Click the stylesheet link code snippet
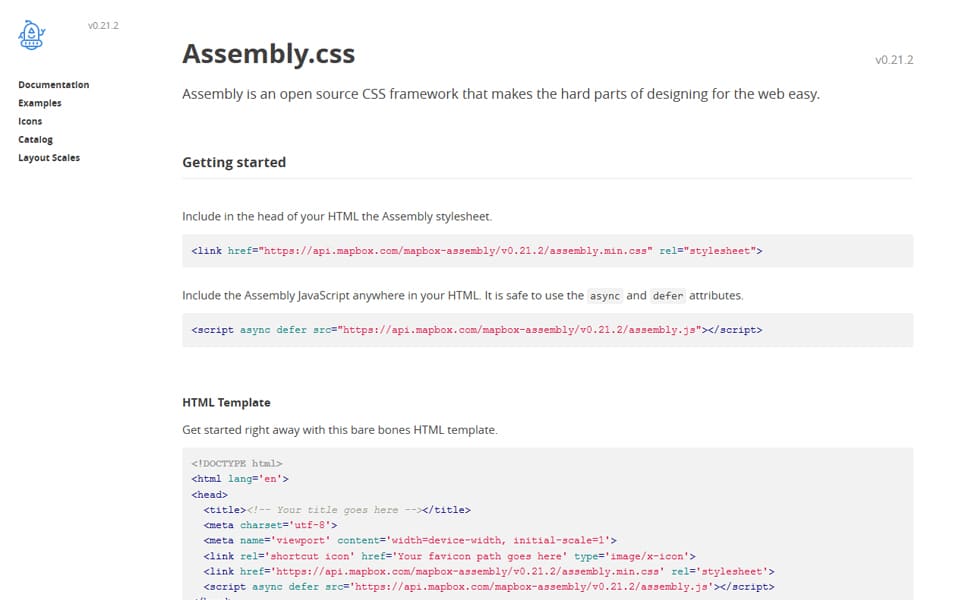 click(x=476, y=251)
